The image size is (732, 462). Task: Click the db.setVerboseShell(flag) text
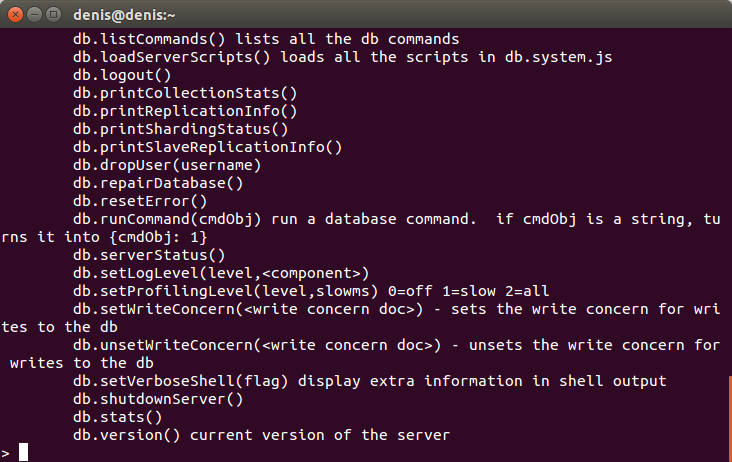point(180,381)
